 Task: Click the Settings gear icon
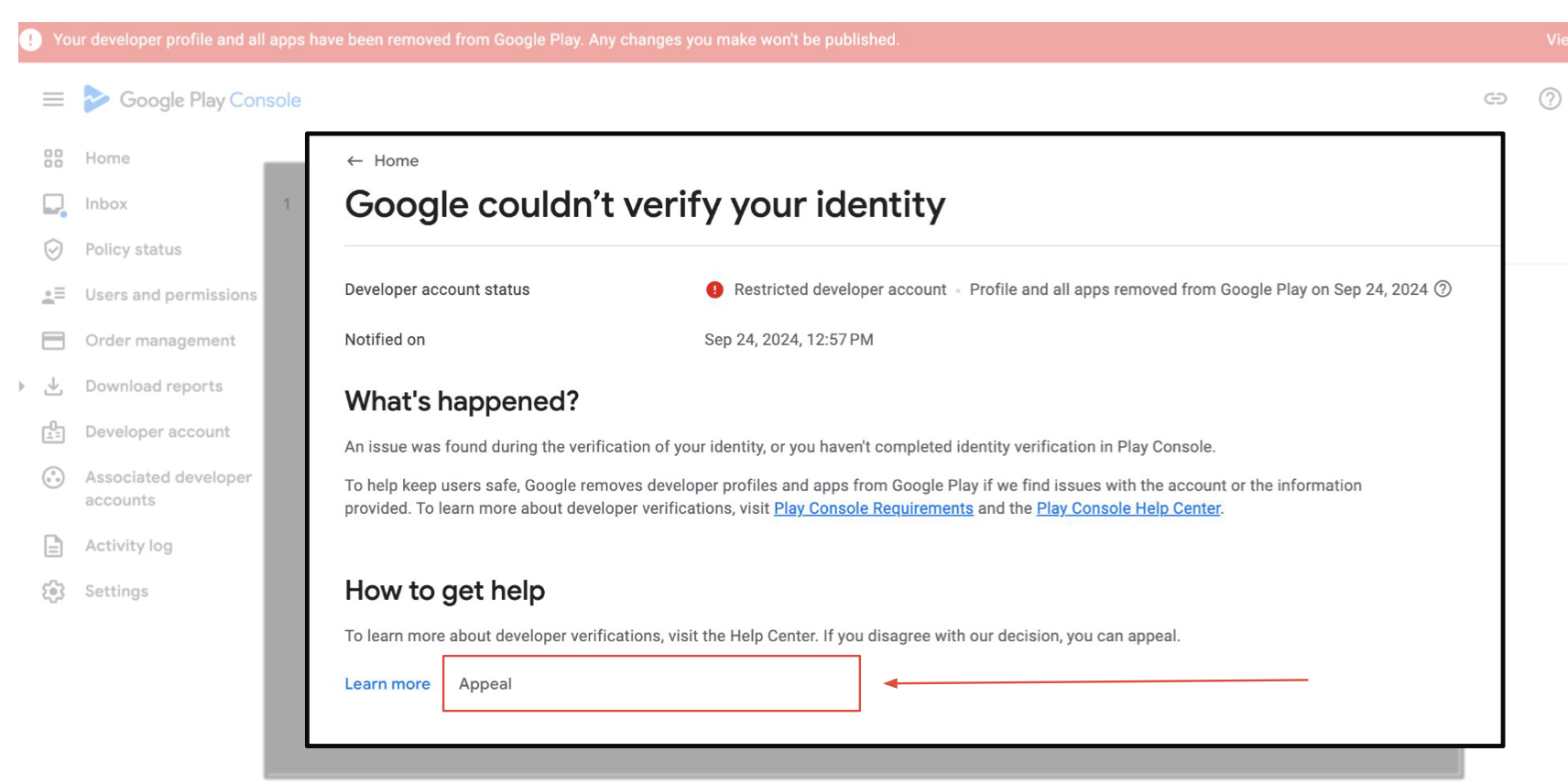53,592
